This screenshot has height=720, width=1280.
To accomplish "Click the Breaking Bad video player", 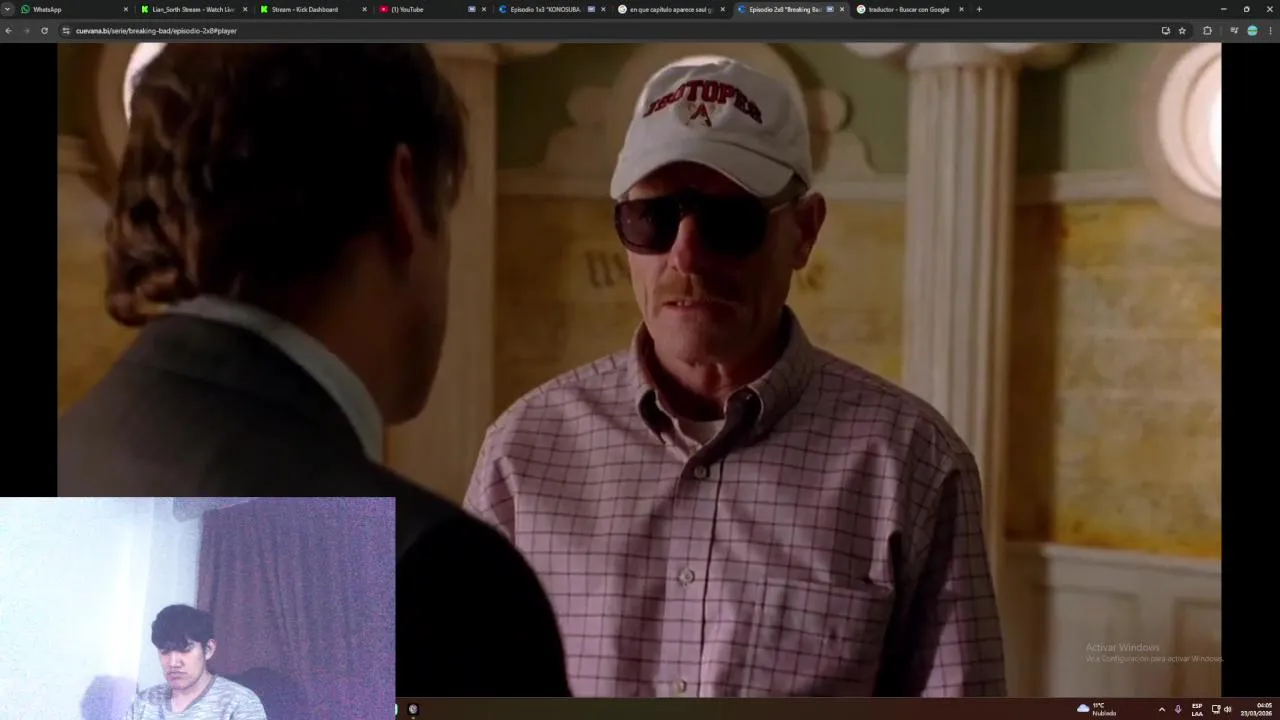I will 639,369.
